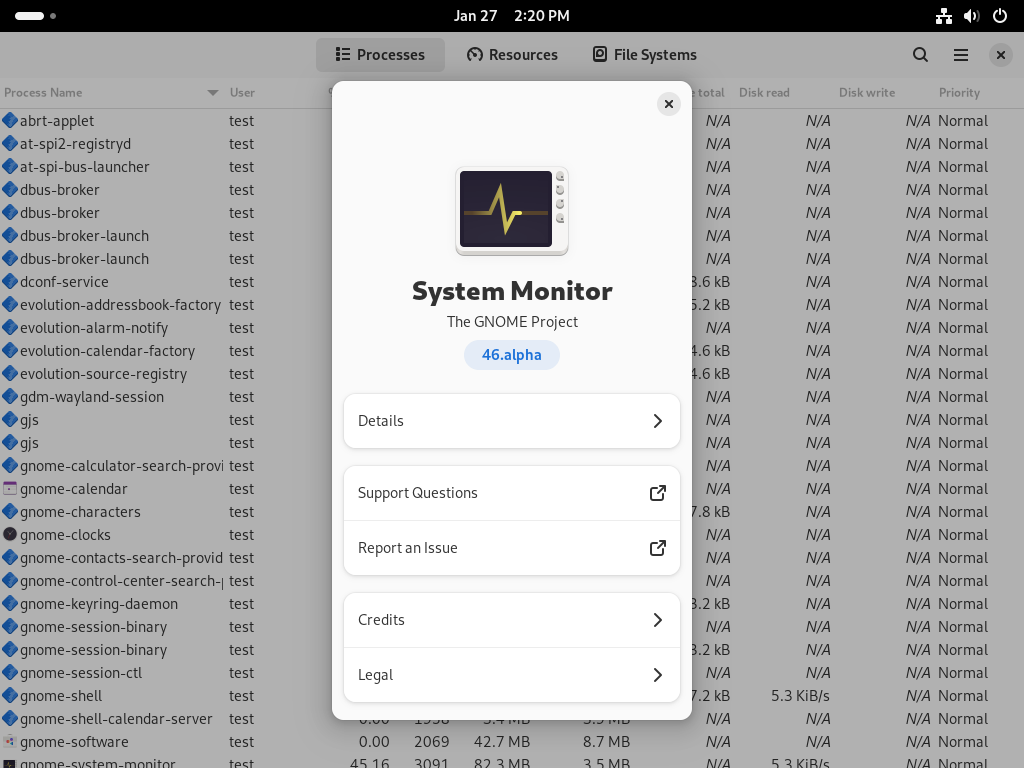
Task: Switch to the File Systems tab
Action: coord(645,55)
